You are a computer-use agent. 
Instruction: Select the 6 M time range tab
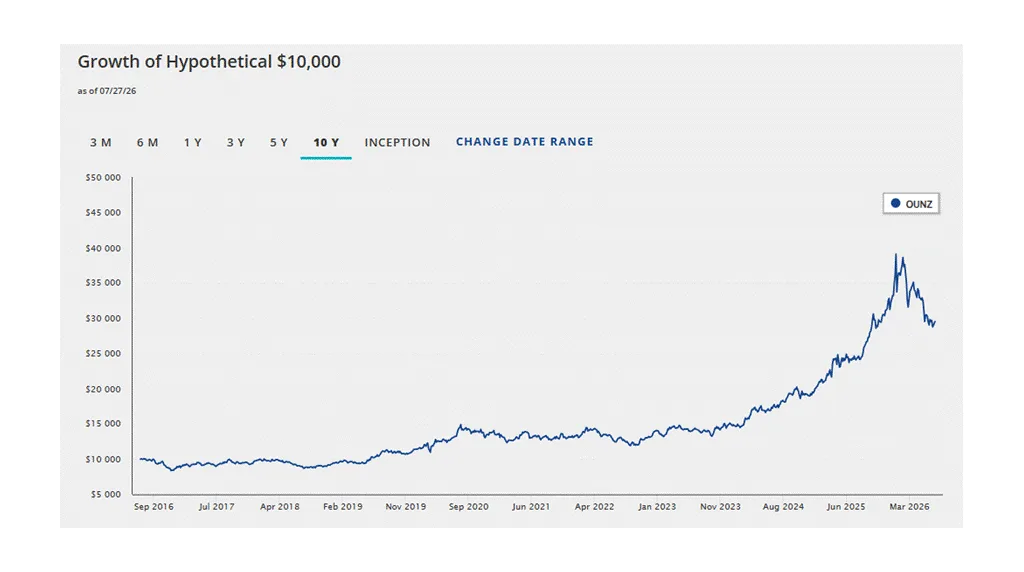148,142
